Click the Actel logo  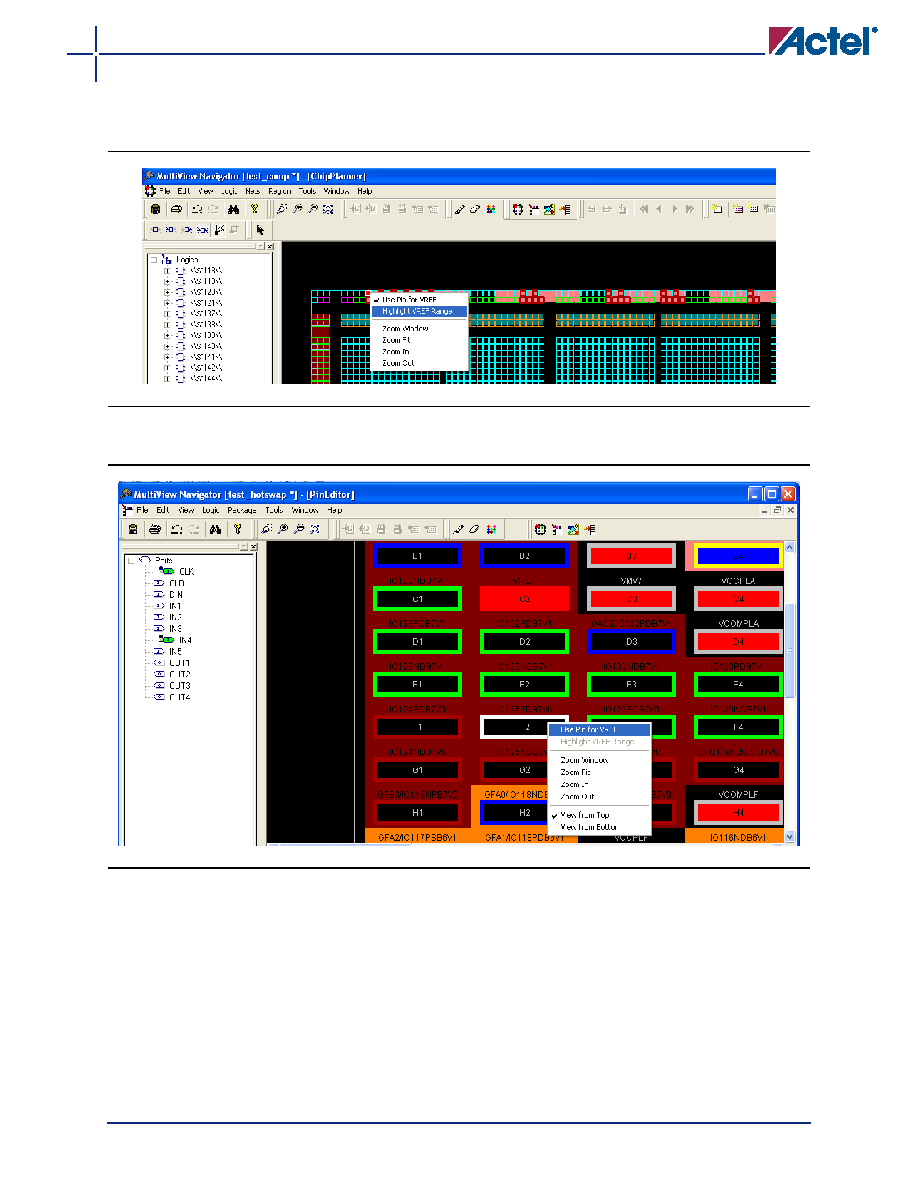coord(823,41)
